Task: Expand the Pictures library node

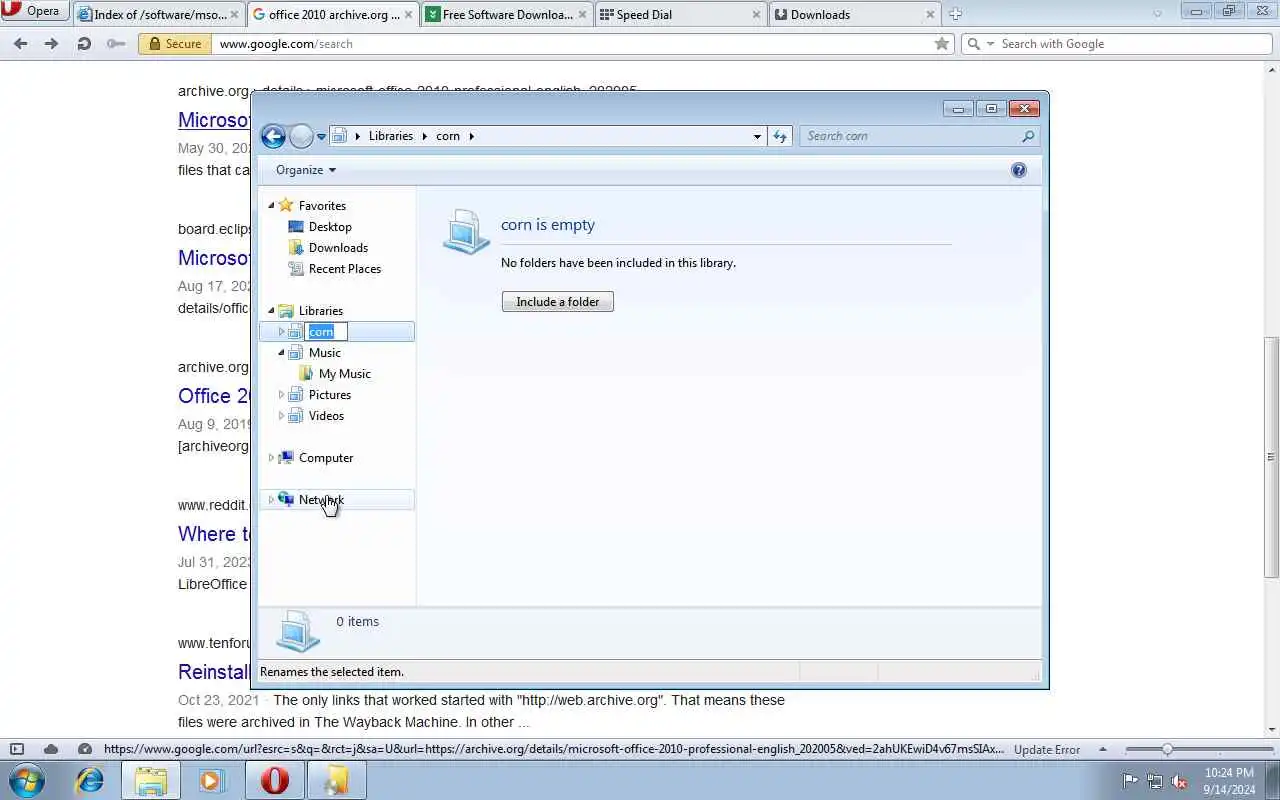Action: click(281, 395)
